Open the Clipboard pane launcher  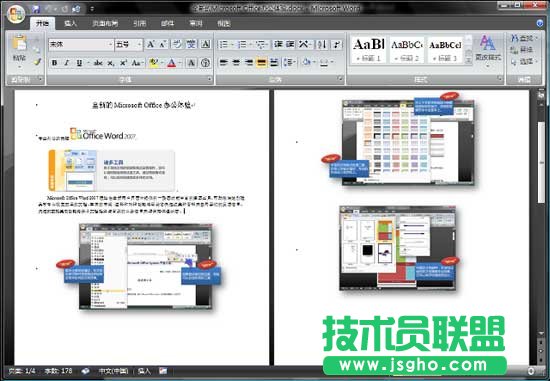point(40,79)
